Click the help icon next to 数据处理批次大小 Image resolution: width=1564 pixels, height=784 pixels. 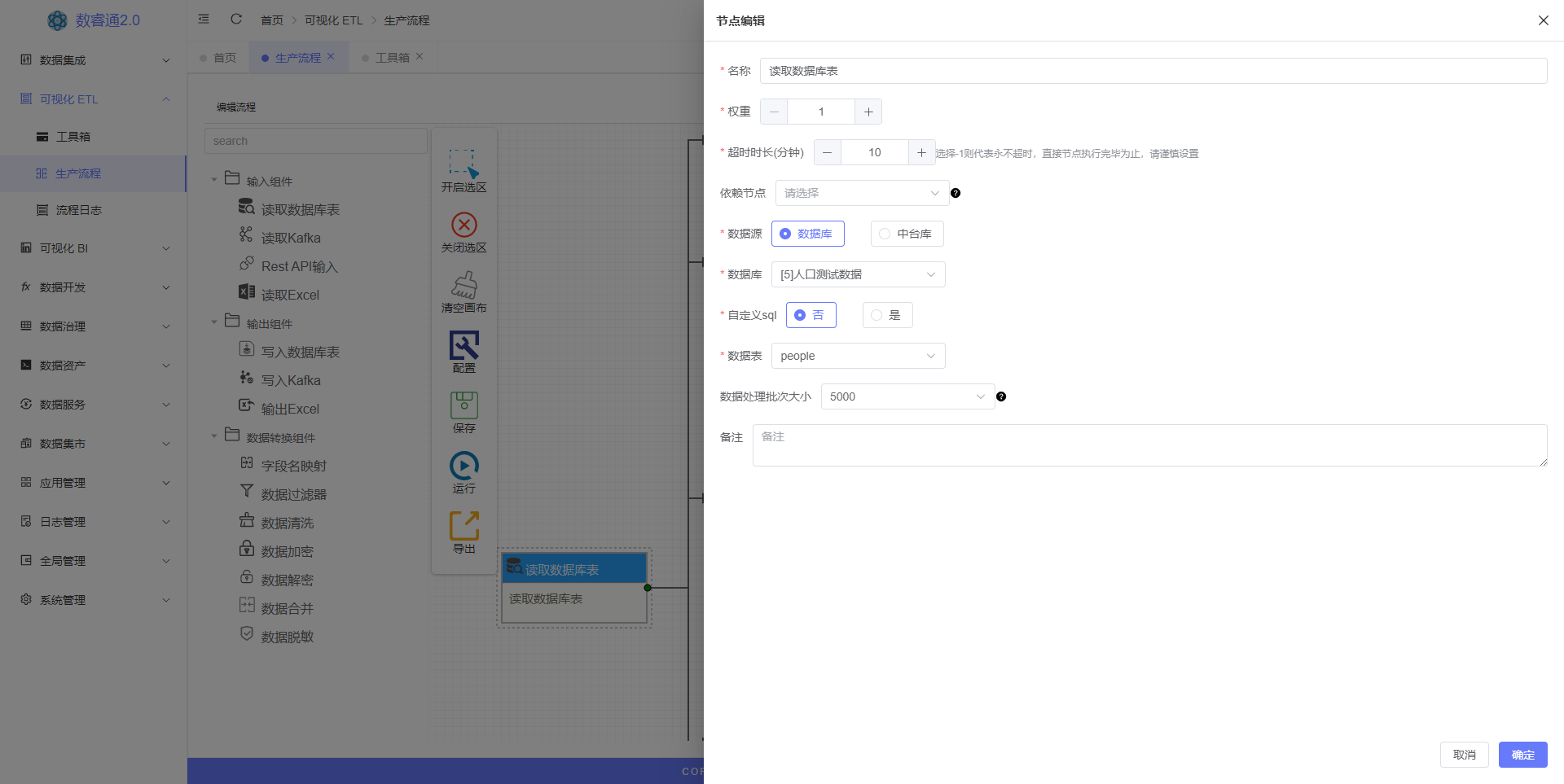point(1001,396)
